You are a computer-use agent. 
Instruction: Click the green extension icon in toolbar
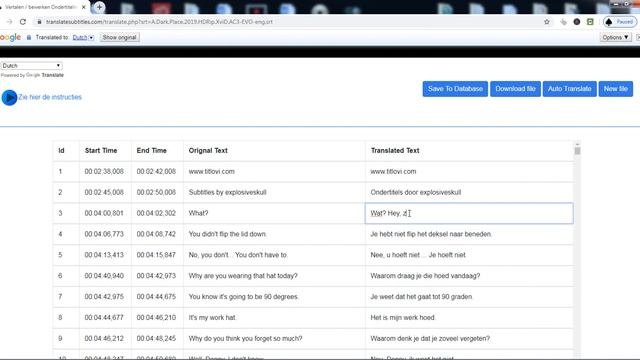click(x=590, y=22)
